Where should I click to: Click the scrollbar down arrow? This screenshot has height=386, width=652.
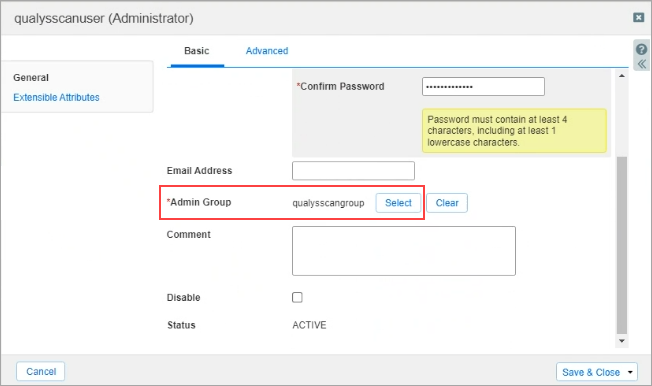622,341
